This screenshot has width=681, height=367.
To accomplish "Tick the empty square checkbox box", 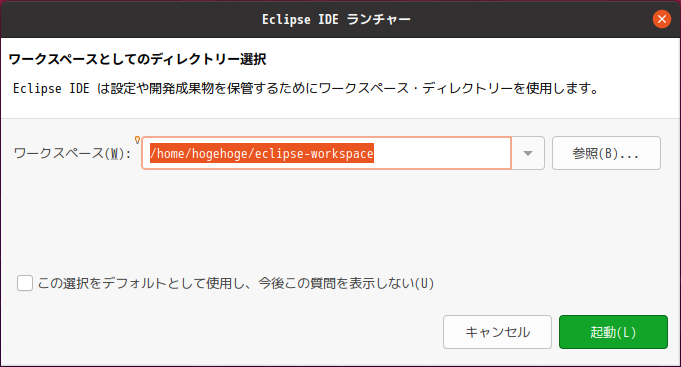I will point(25,283).
